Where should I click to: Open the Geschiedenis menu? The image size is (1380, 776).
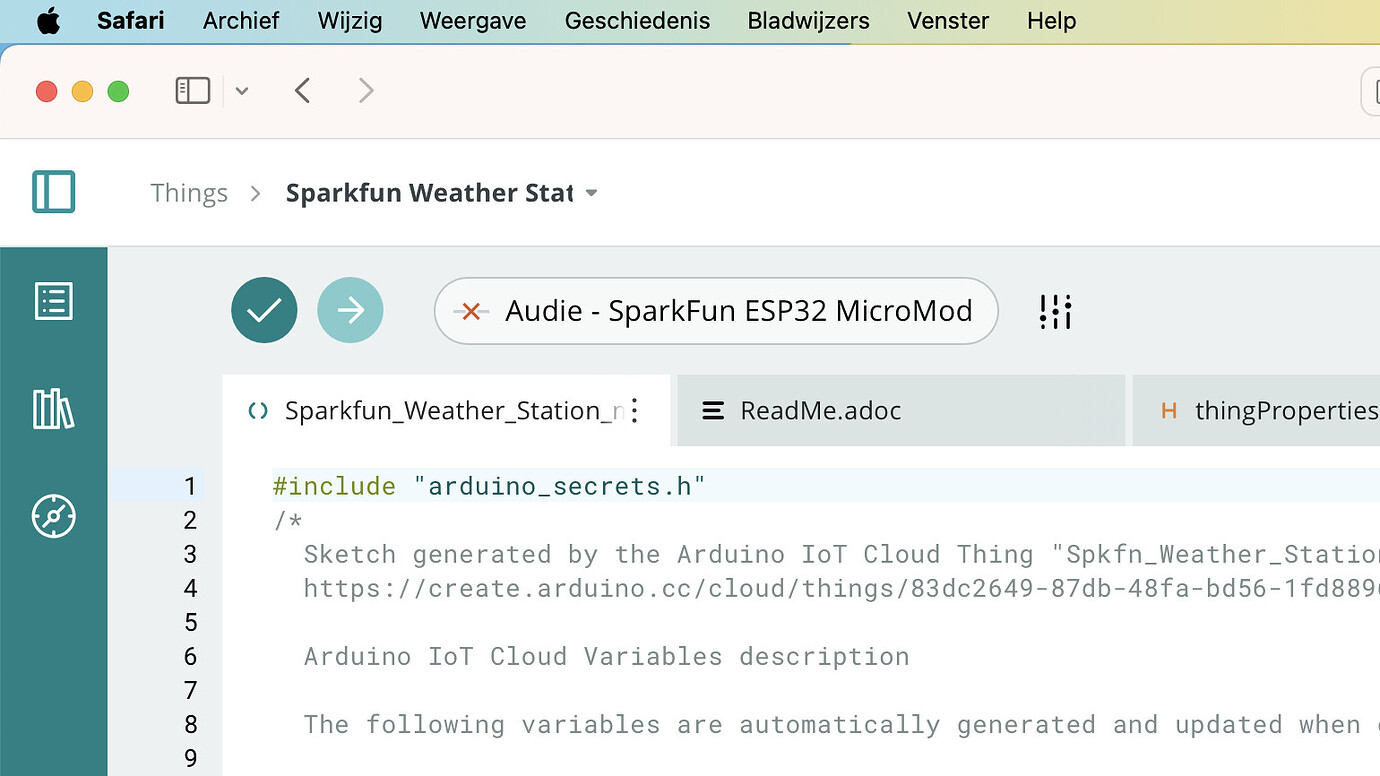(x=637, y=20)
